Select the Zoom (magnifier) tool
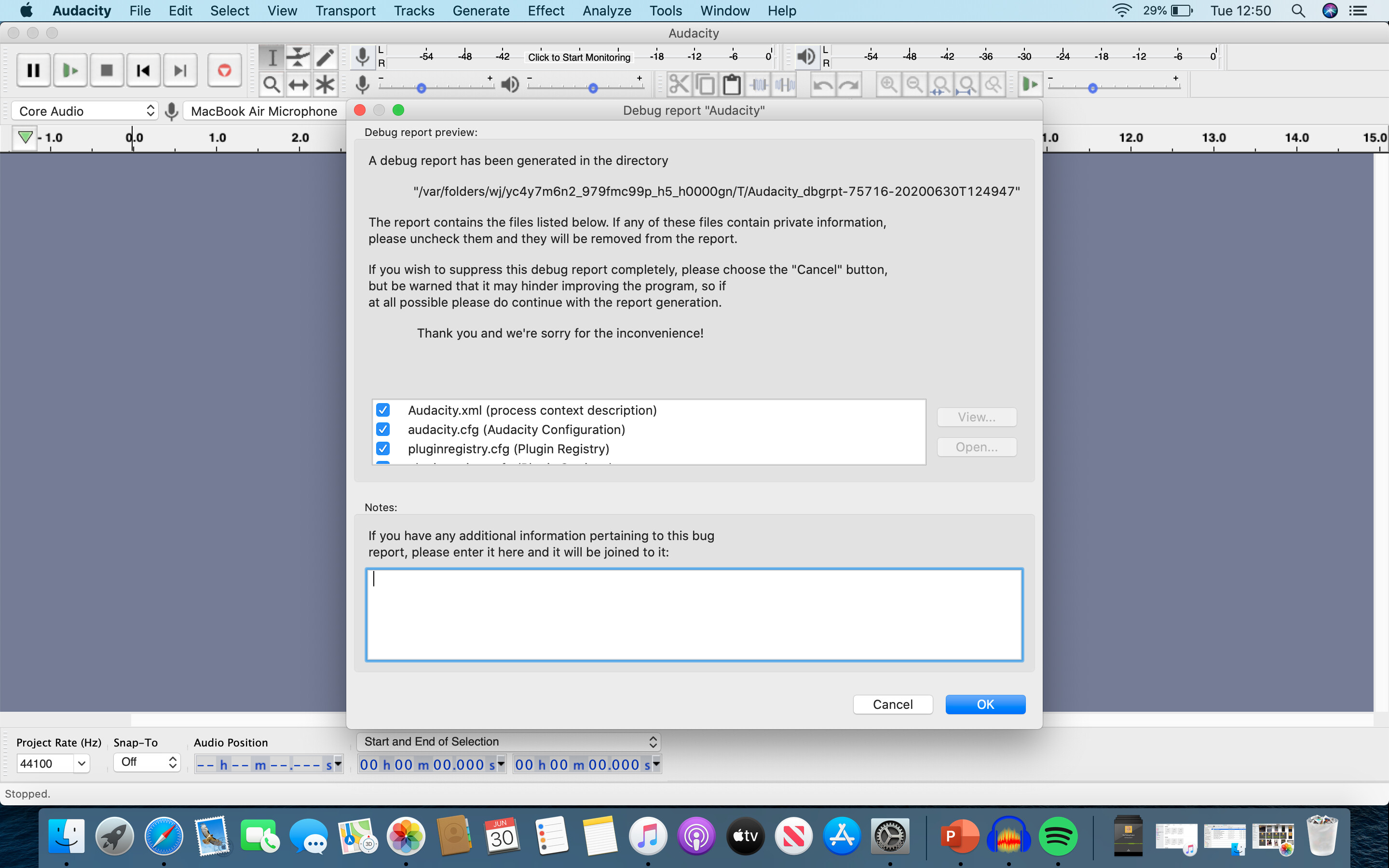Image resolution: width=1389 pixels, height=868 pixels. click(272, 84)
